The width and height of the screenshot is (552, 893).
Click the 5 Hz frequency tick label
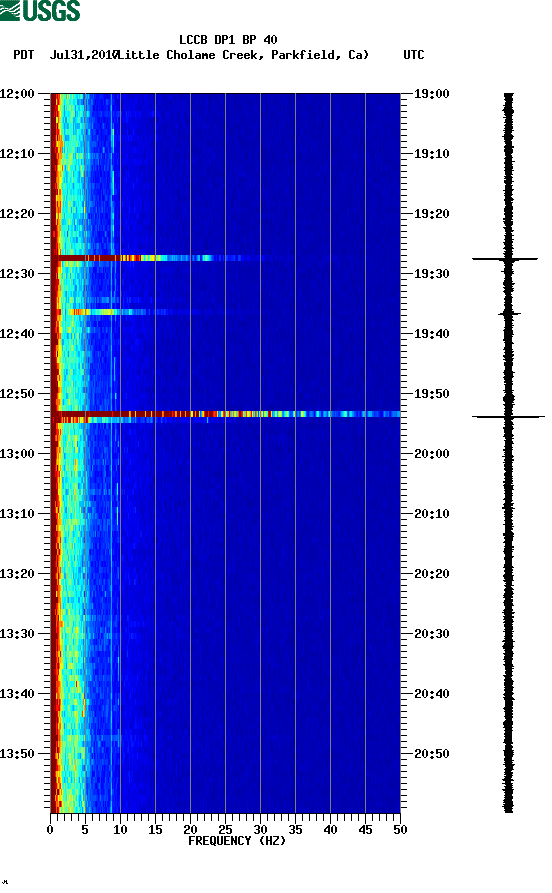85,830
